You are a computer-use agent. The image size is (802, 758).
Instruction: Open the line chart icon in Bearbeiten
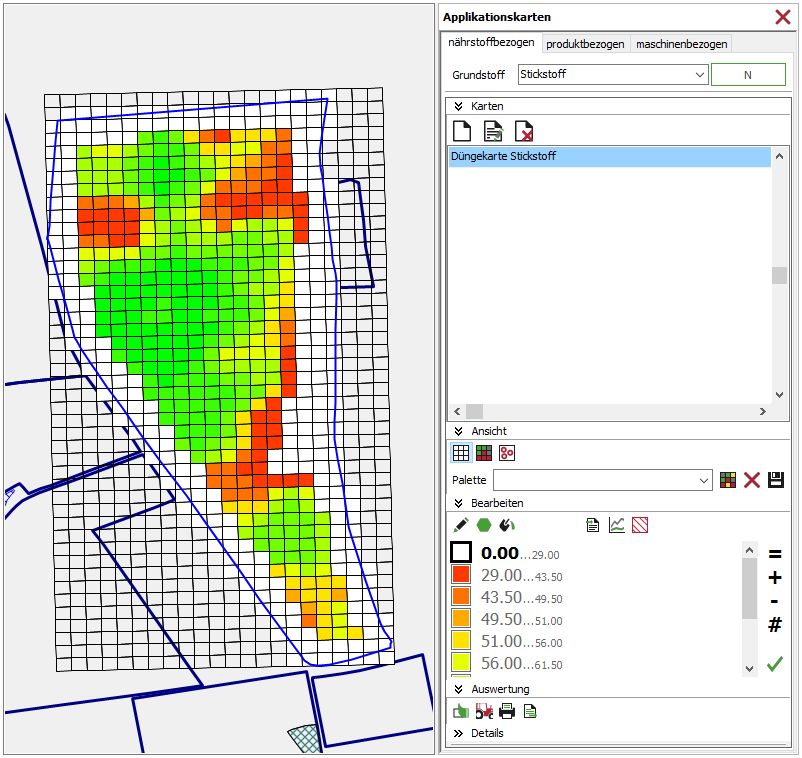[617, 524]
